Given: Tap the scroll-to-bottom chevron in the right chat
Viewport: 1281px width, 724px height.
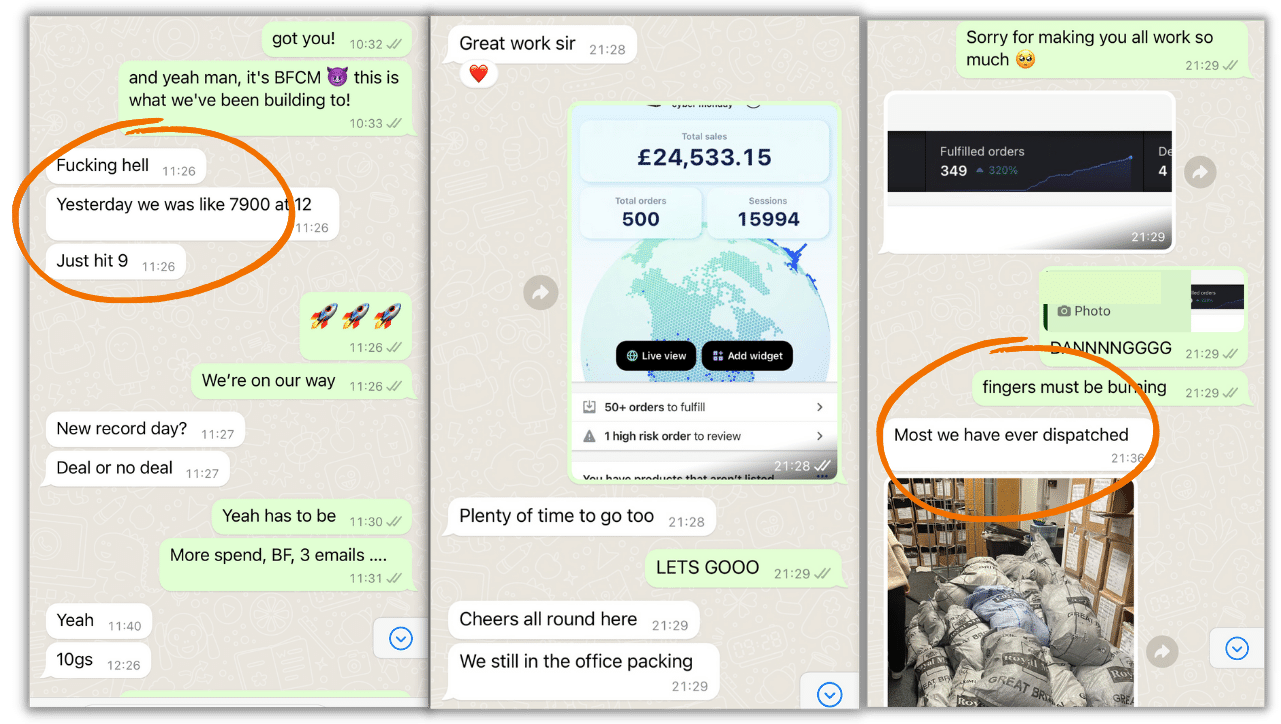Looking at the screenshot, I should click(x=1237, y=649).
